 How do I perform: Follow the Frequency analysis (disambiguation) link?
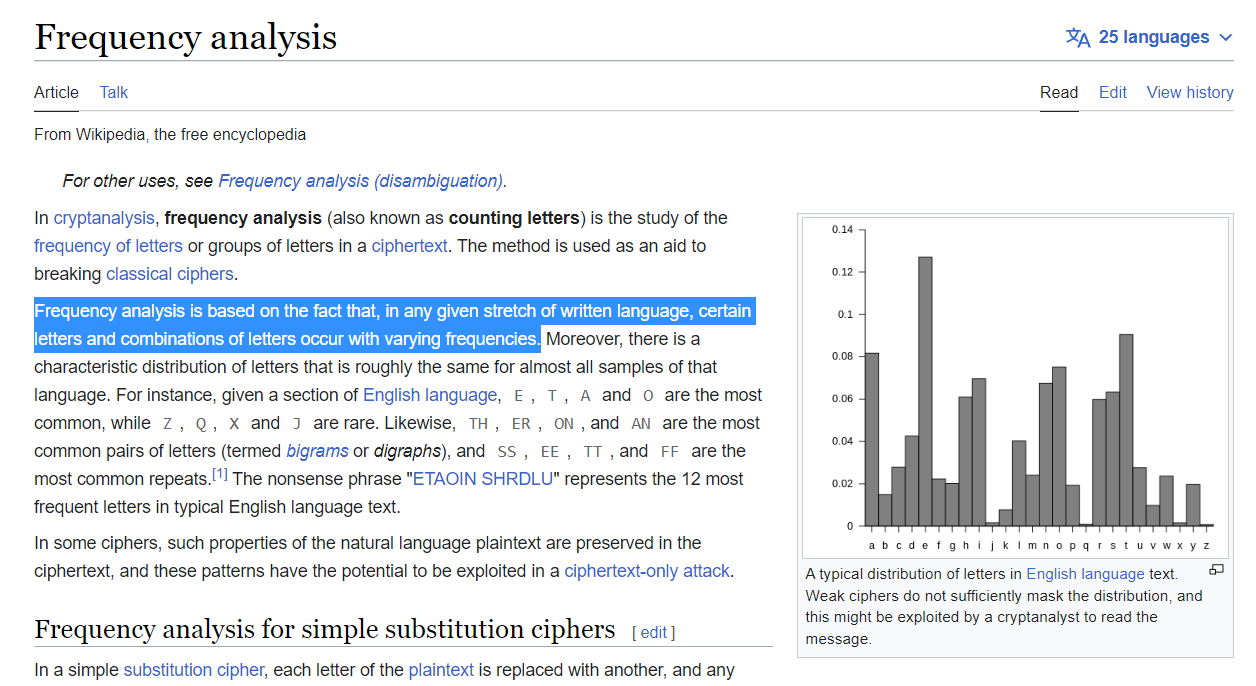(360, 181)
